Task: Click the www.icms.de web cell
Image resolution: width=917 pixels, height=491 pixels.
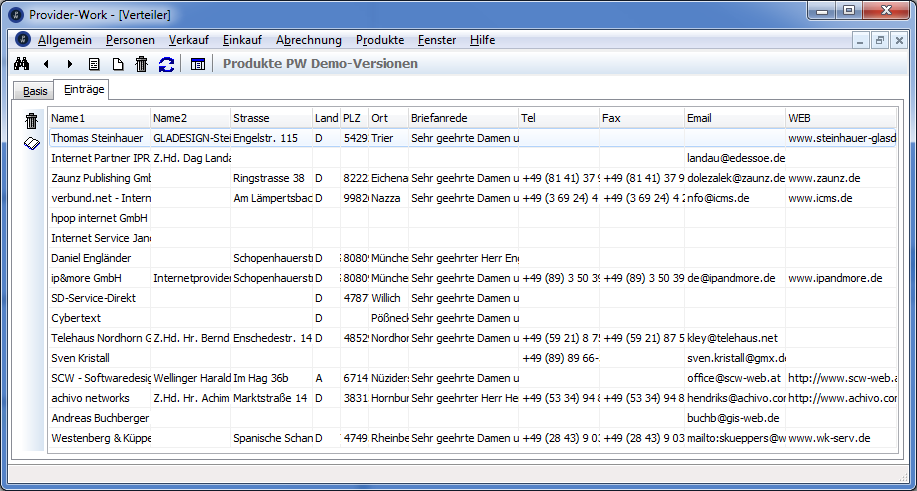Action: tap(840, 198)
